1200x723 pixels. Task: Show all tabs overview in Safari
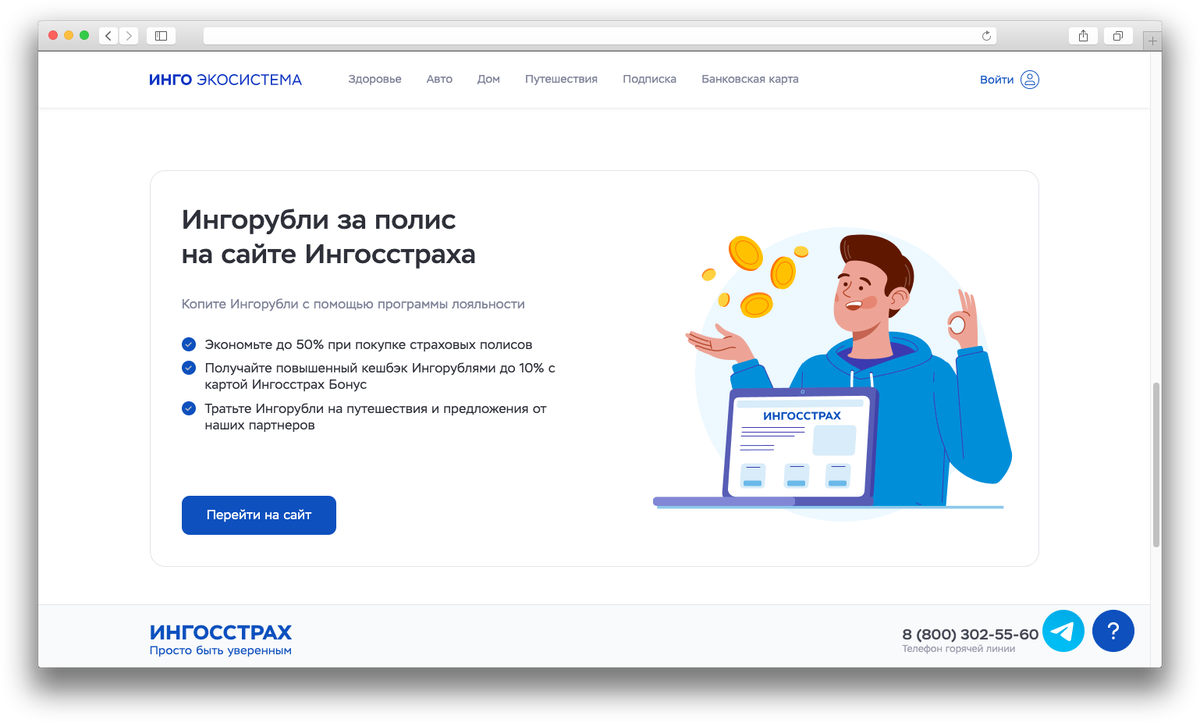[1118, 36]
